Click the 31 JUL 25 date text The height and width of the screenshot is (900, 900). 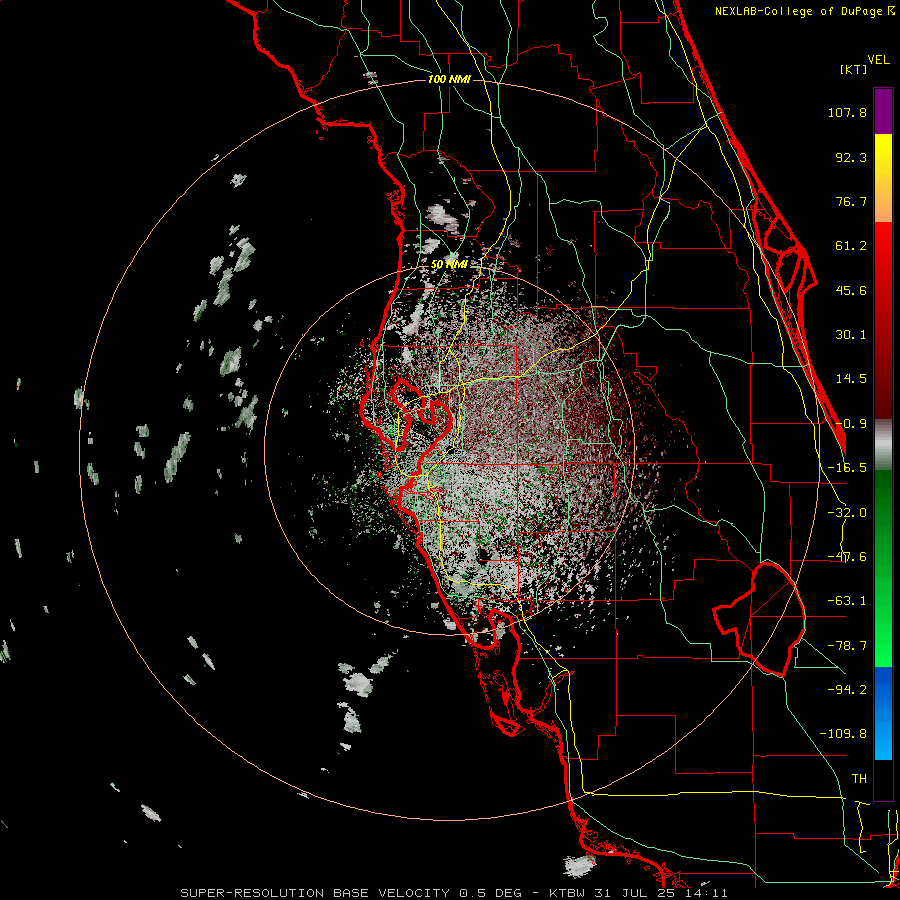(x=635, y=893)
